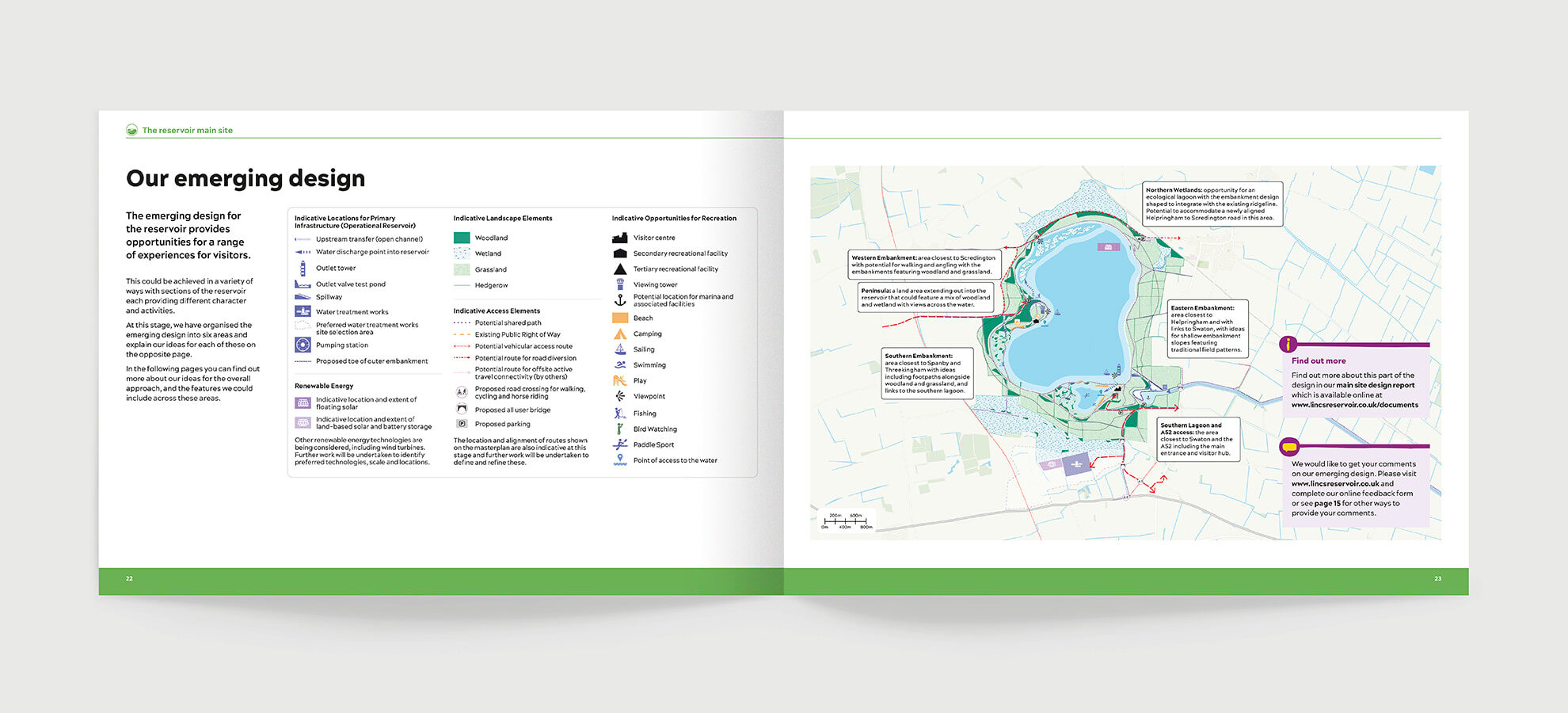Click the Fishing legend icon

pos(619,413)
